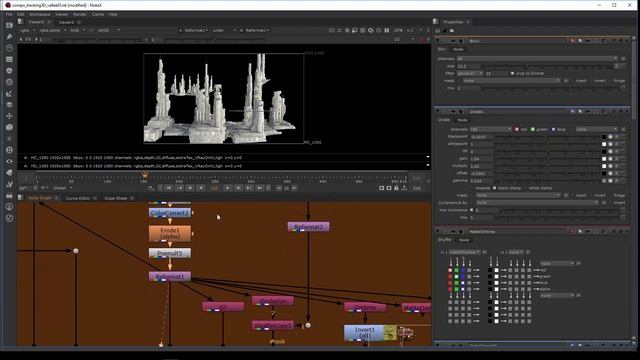Jump to the last frame

260,188
